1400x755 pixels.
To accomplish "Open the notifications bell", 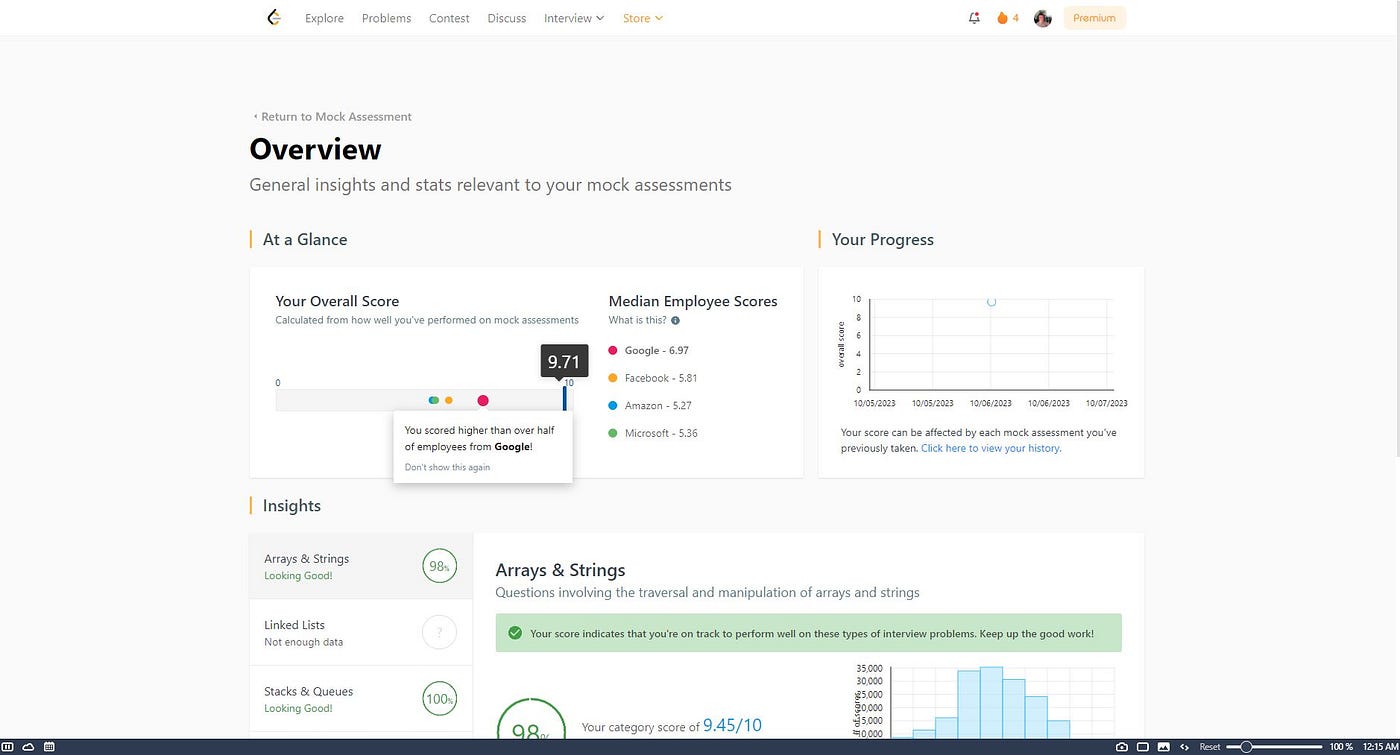I will (x=974, y=18).
